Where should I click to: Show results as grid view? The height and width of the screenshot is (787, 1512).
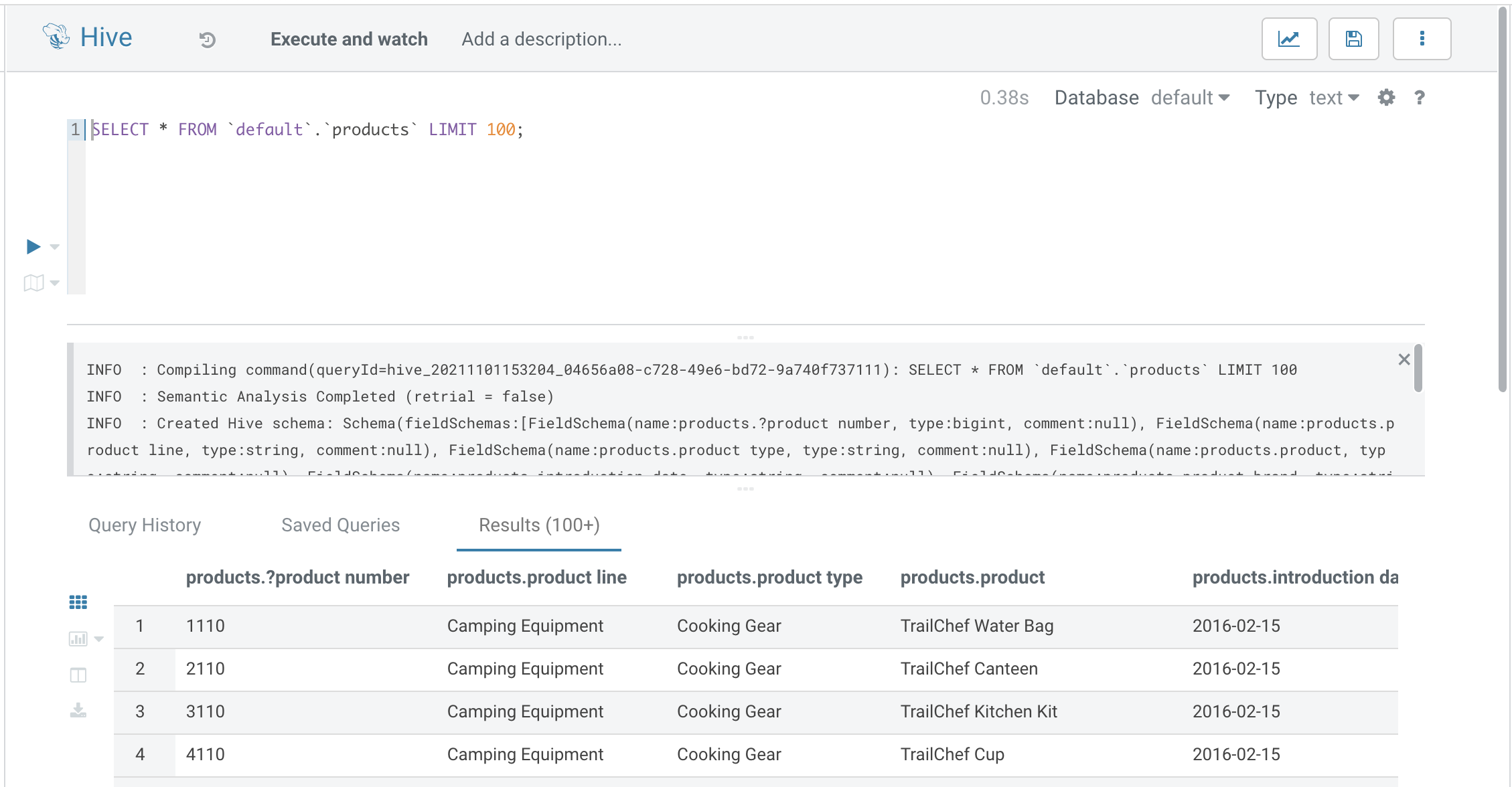(78, 602)
